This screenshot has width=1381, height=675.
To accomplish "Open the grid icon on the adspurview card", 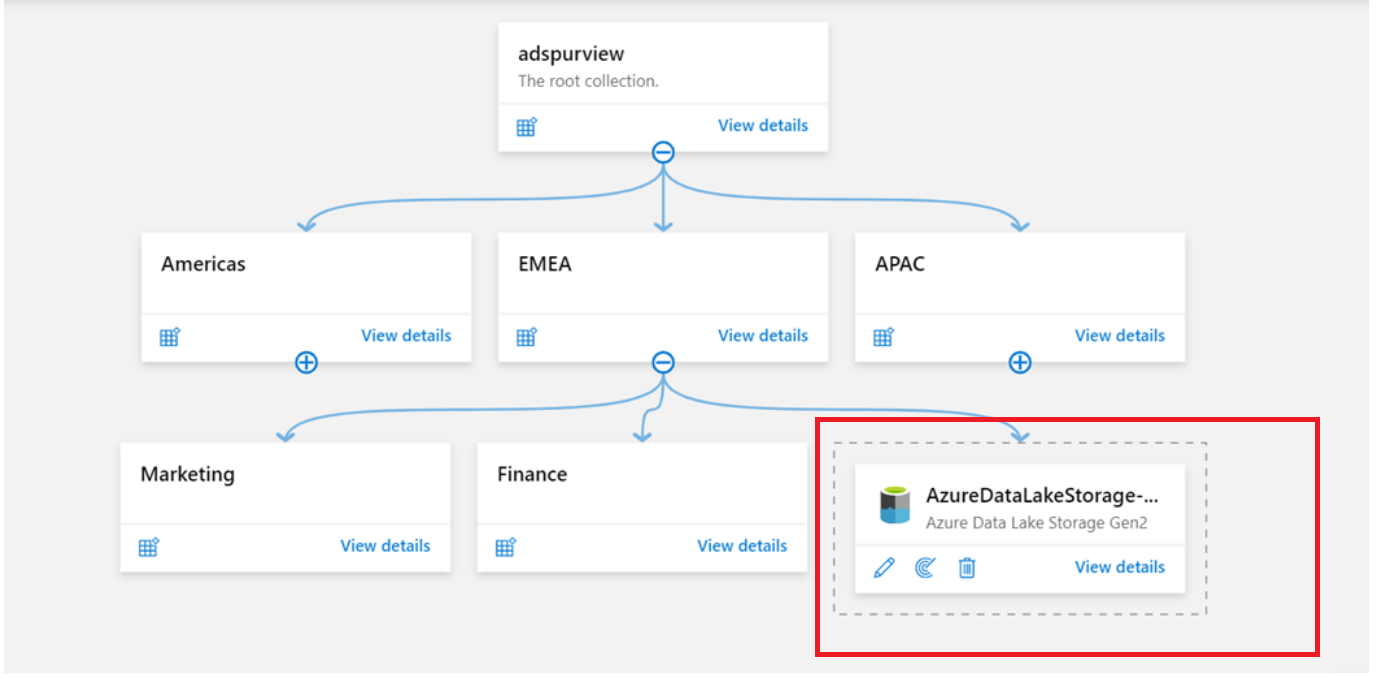I will point(526,126).
